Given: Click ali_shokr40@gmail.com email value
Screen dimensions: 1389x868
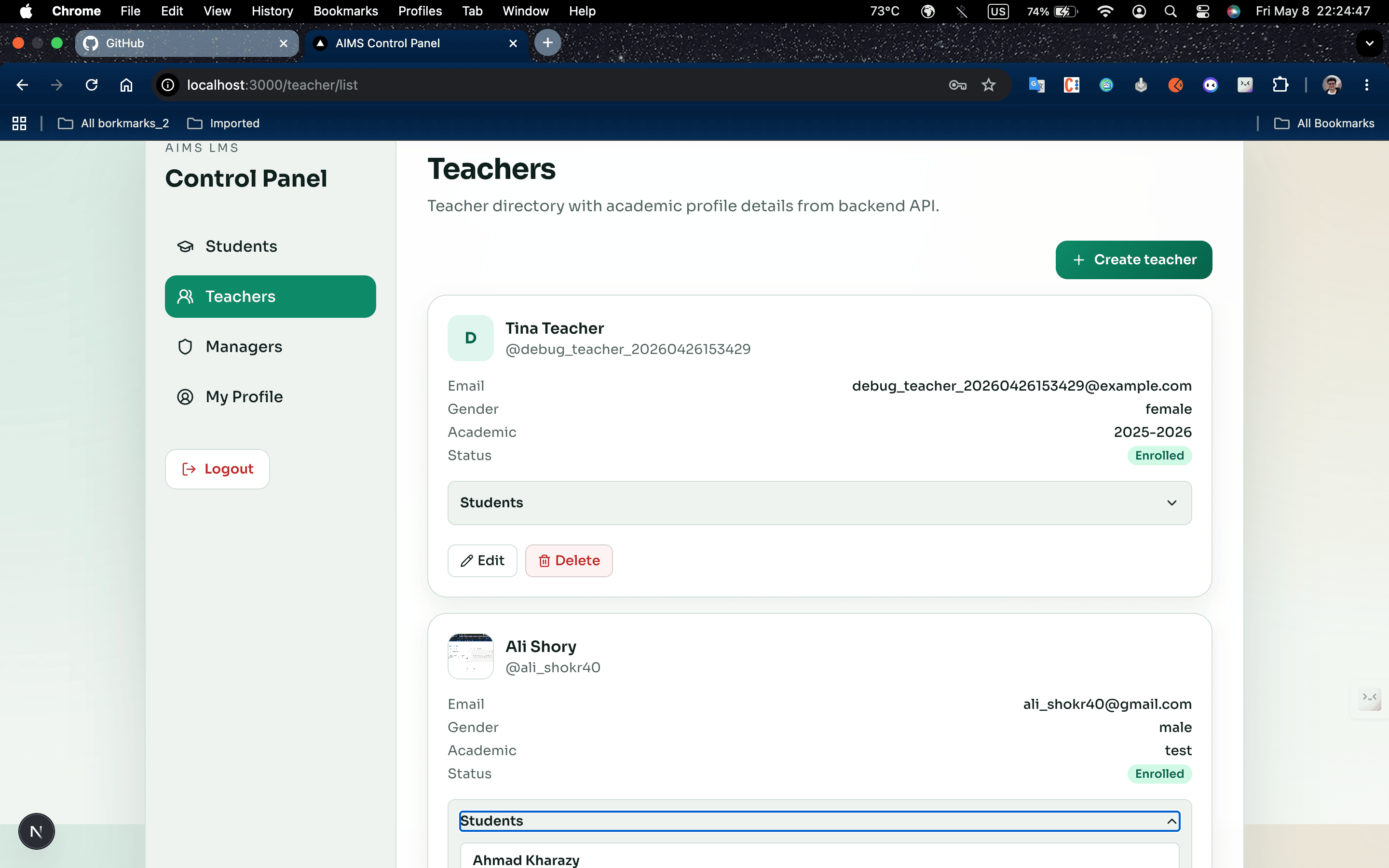Looking at the screenshot, I should point(1107,705).
